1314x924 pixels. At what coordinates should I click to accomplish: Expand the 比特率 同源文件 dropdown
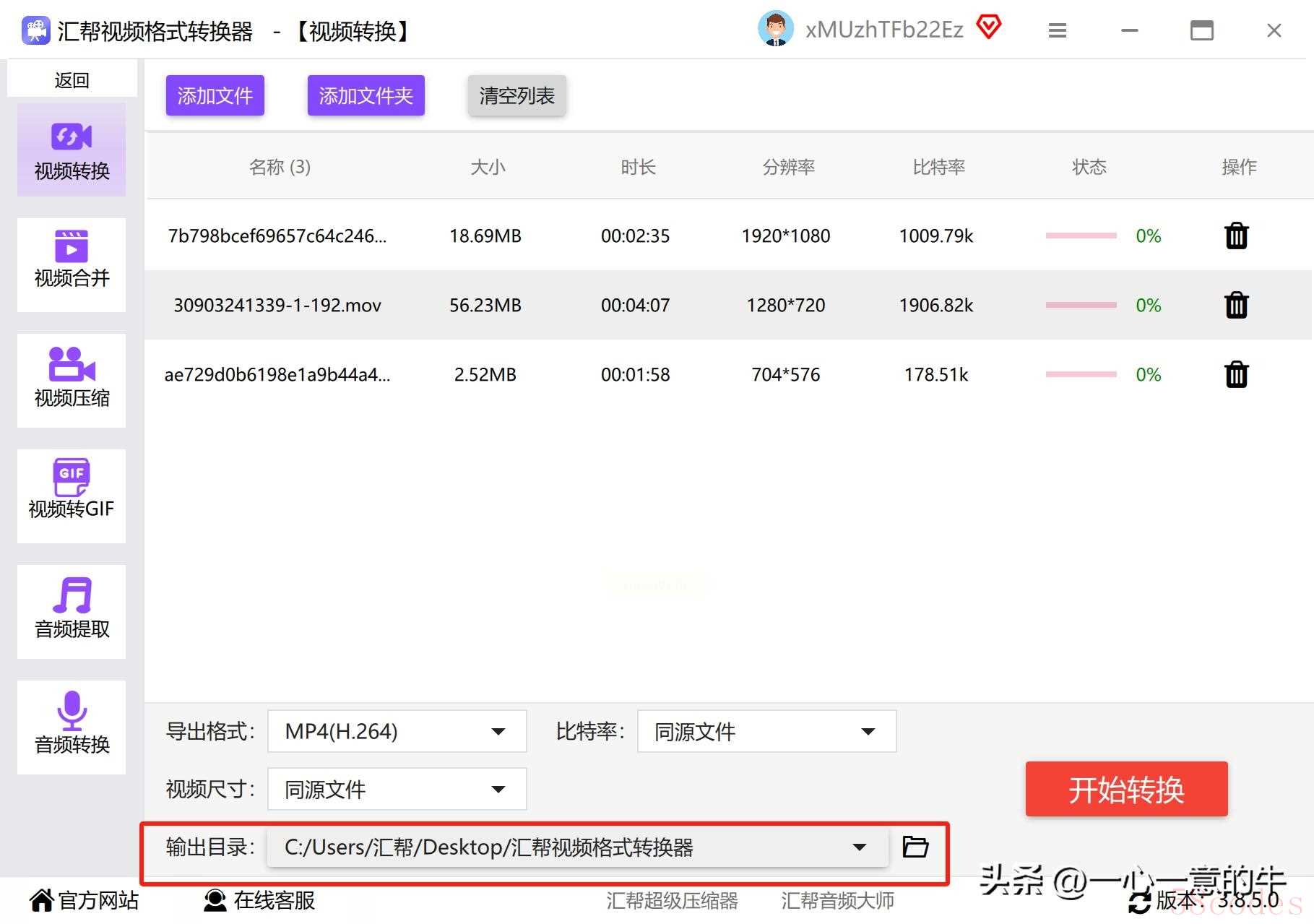(x=766, y=731)
